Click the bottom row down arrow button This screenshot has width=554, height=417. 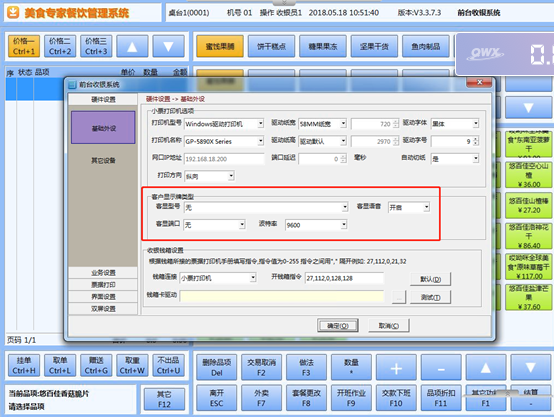(x=531, y=368)
